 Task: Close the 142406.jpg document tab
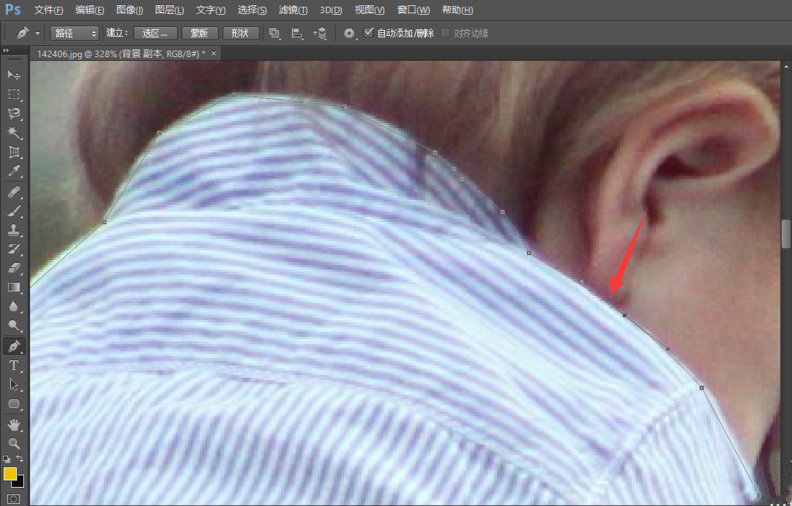[x=214, y=53]
